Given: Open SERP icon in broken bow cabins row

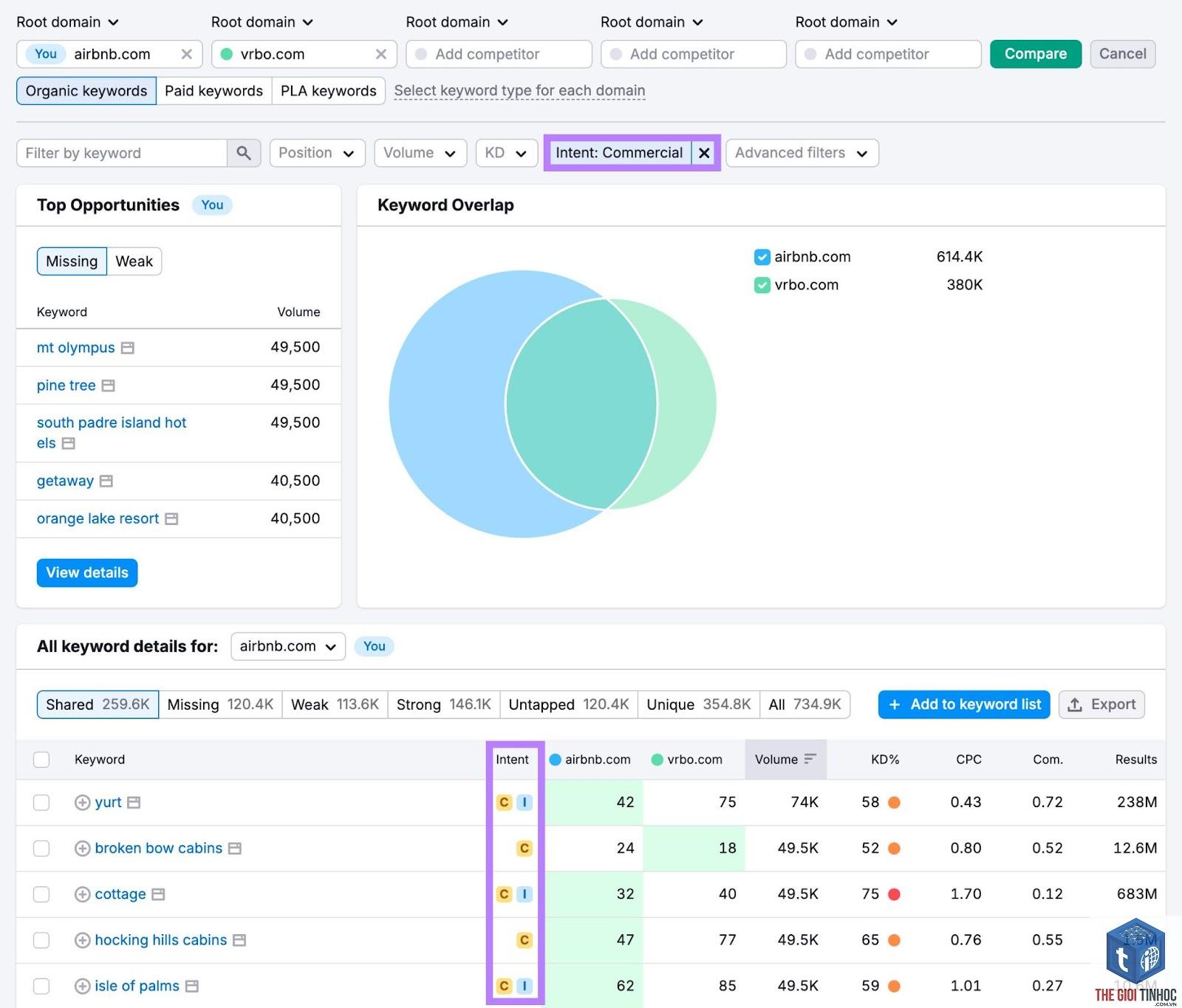Looking at the screenshot, I should [x=235, y=848].
